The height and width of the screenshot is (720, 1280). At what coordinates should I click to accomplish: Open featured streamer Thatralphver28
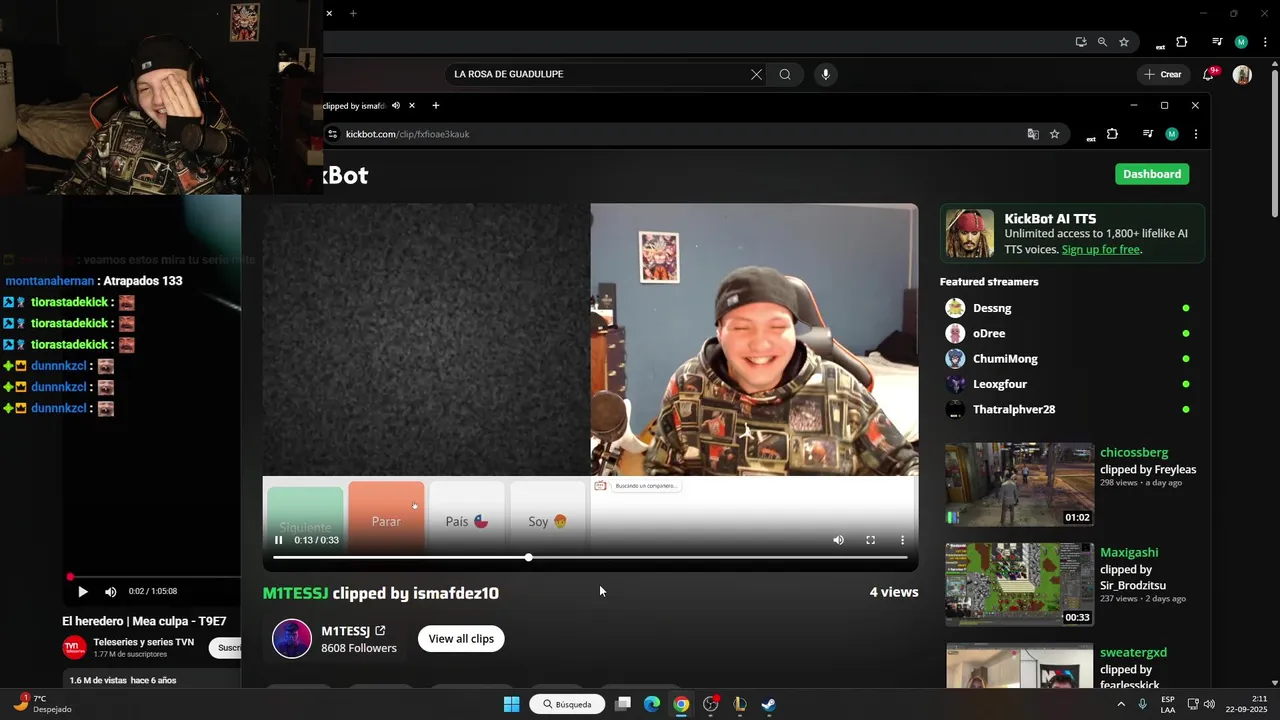[1014, 409]
